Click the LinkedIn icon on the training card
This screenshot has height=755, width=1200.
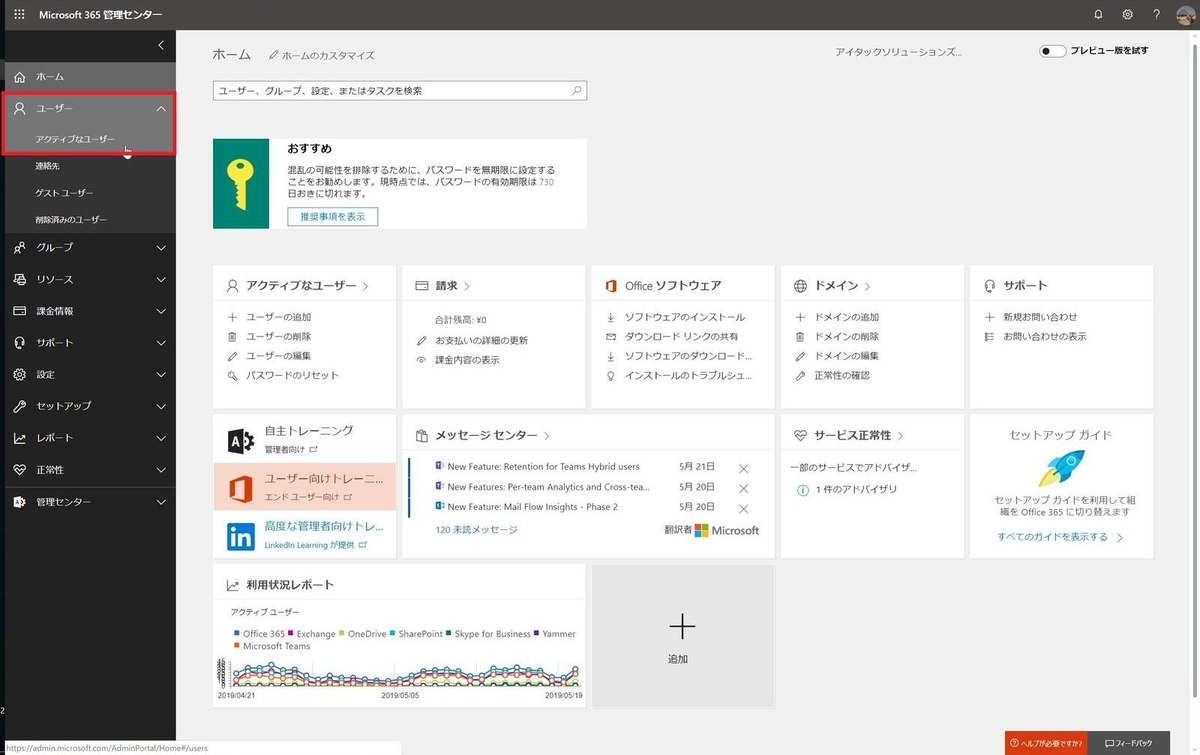coord(240,536)
